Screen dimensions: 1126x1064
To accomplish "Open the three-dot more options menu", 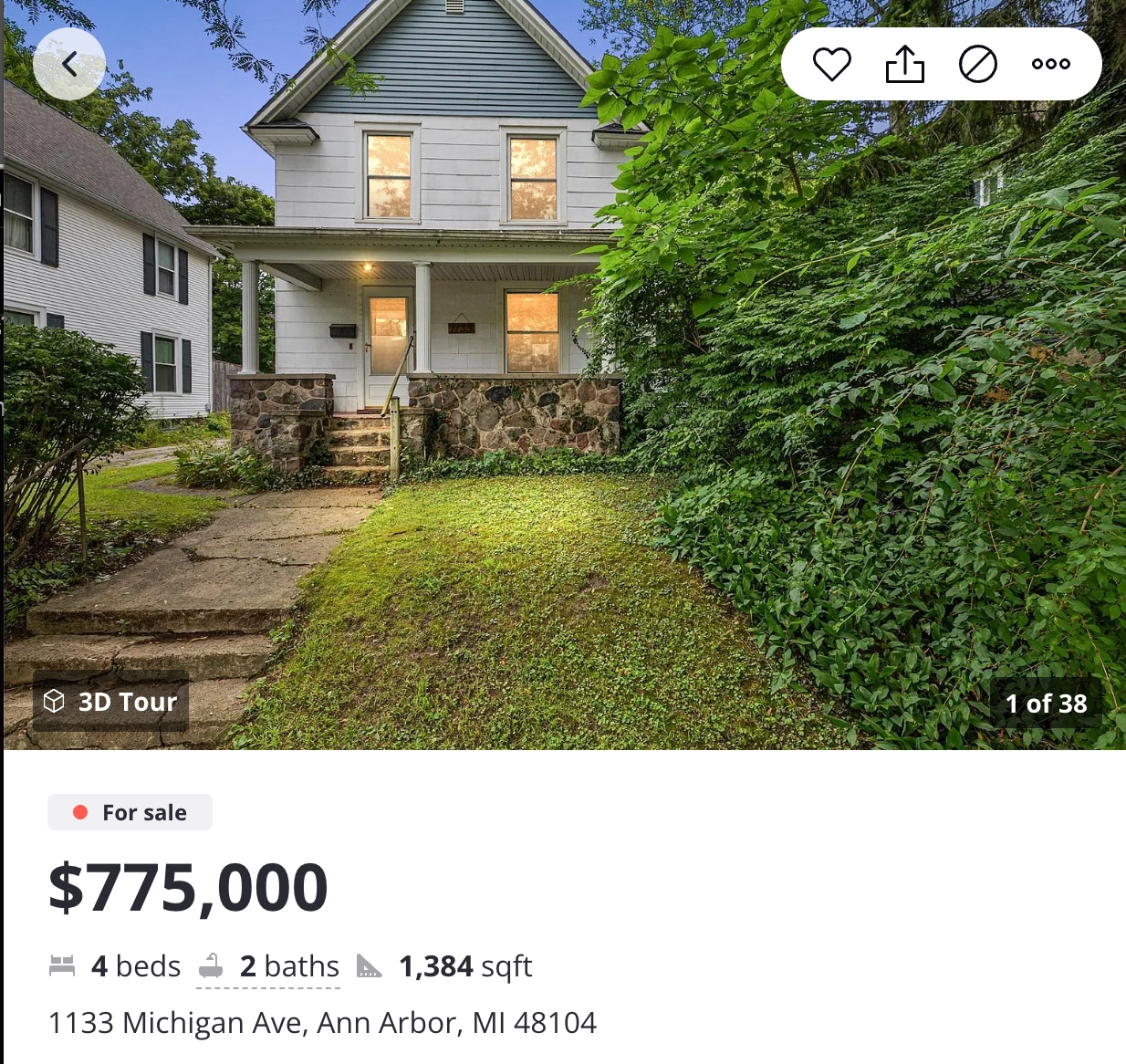I will point(1051,64).
